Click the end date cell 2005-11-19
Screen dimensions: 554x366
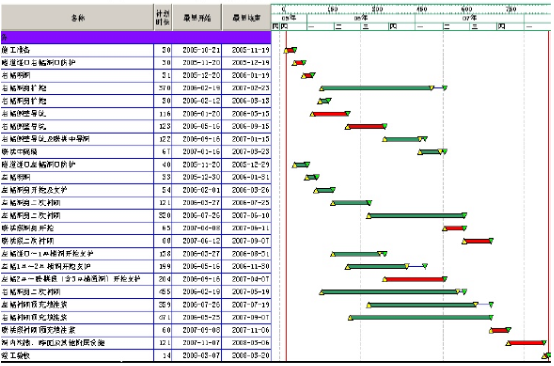point(247,50)
